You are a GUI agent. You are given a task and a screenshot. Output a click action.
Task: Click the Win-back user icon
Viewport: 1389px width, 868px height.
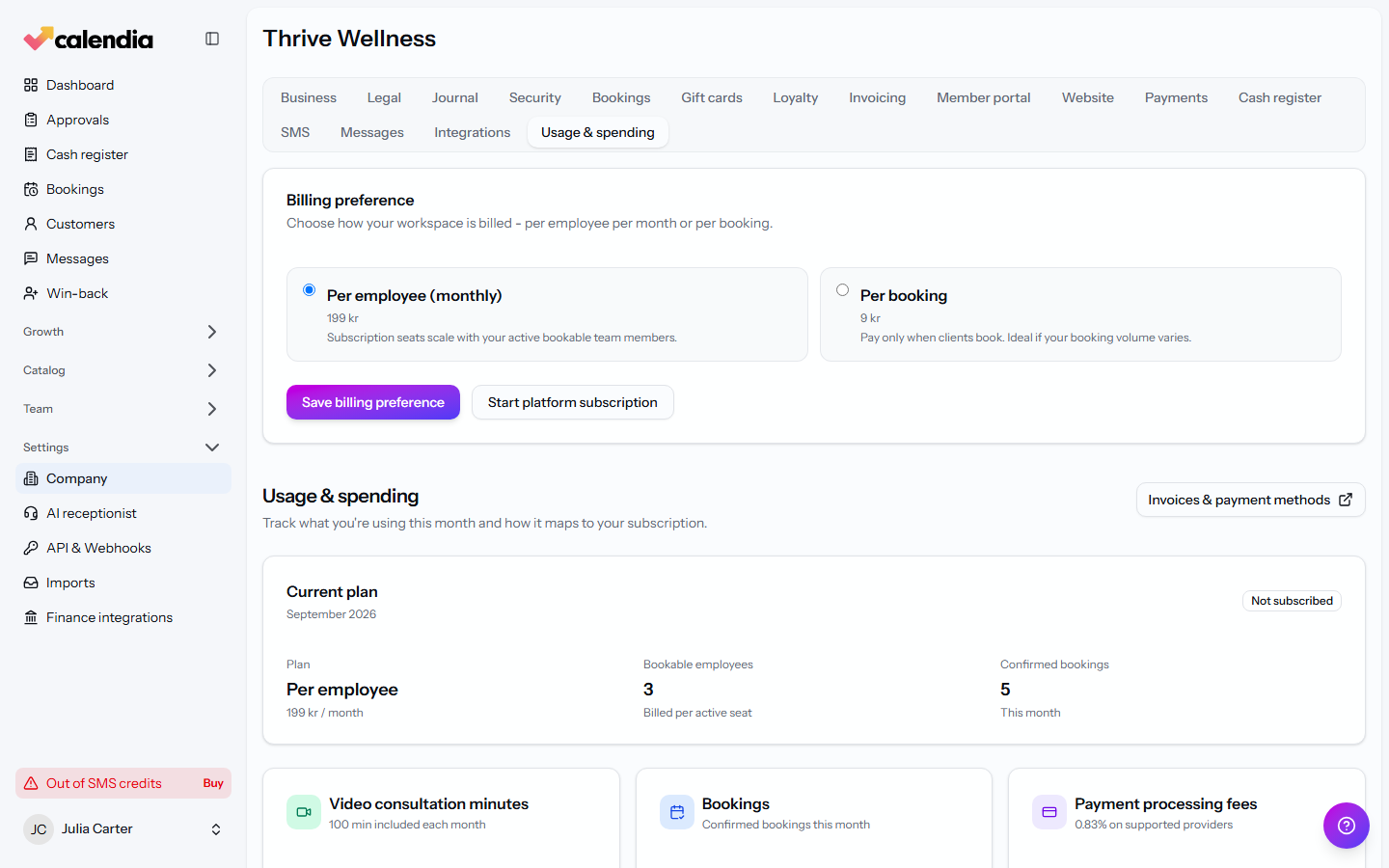click(x=31, y=293)
